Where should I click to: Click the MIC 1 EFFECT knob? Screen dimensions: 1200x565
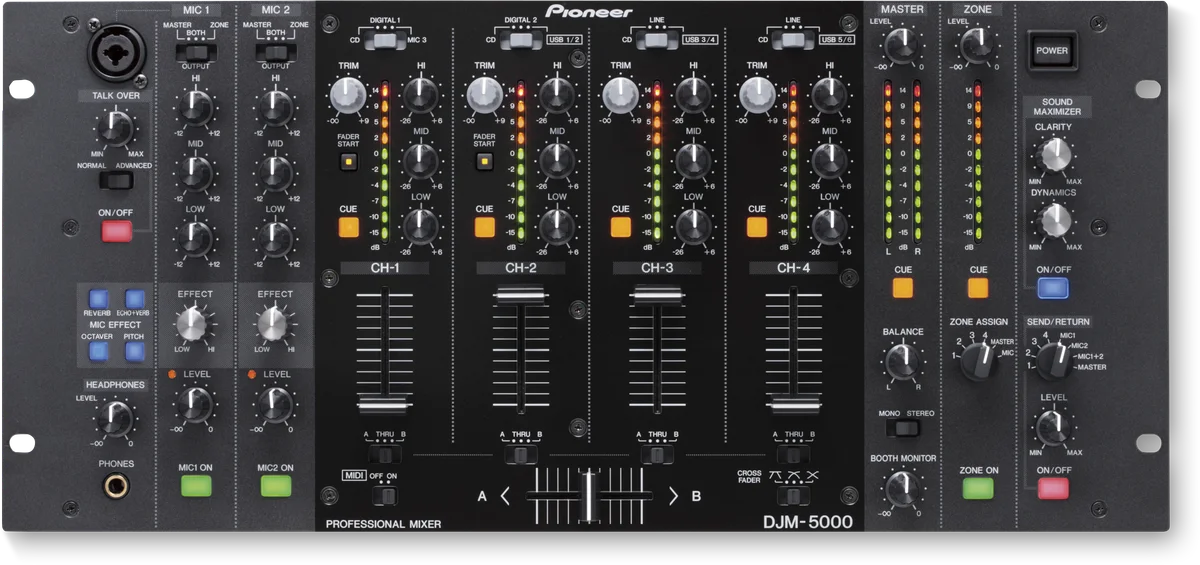click(194, 324)
